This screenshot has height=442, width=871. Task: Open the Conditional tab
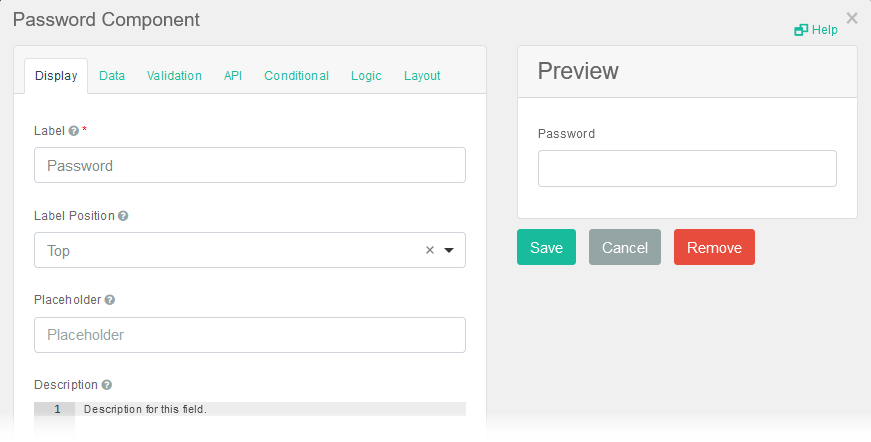[x=296, y=76]
